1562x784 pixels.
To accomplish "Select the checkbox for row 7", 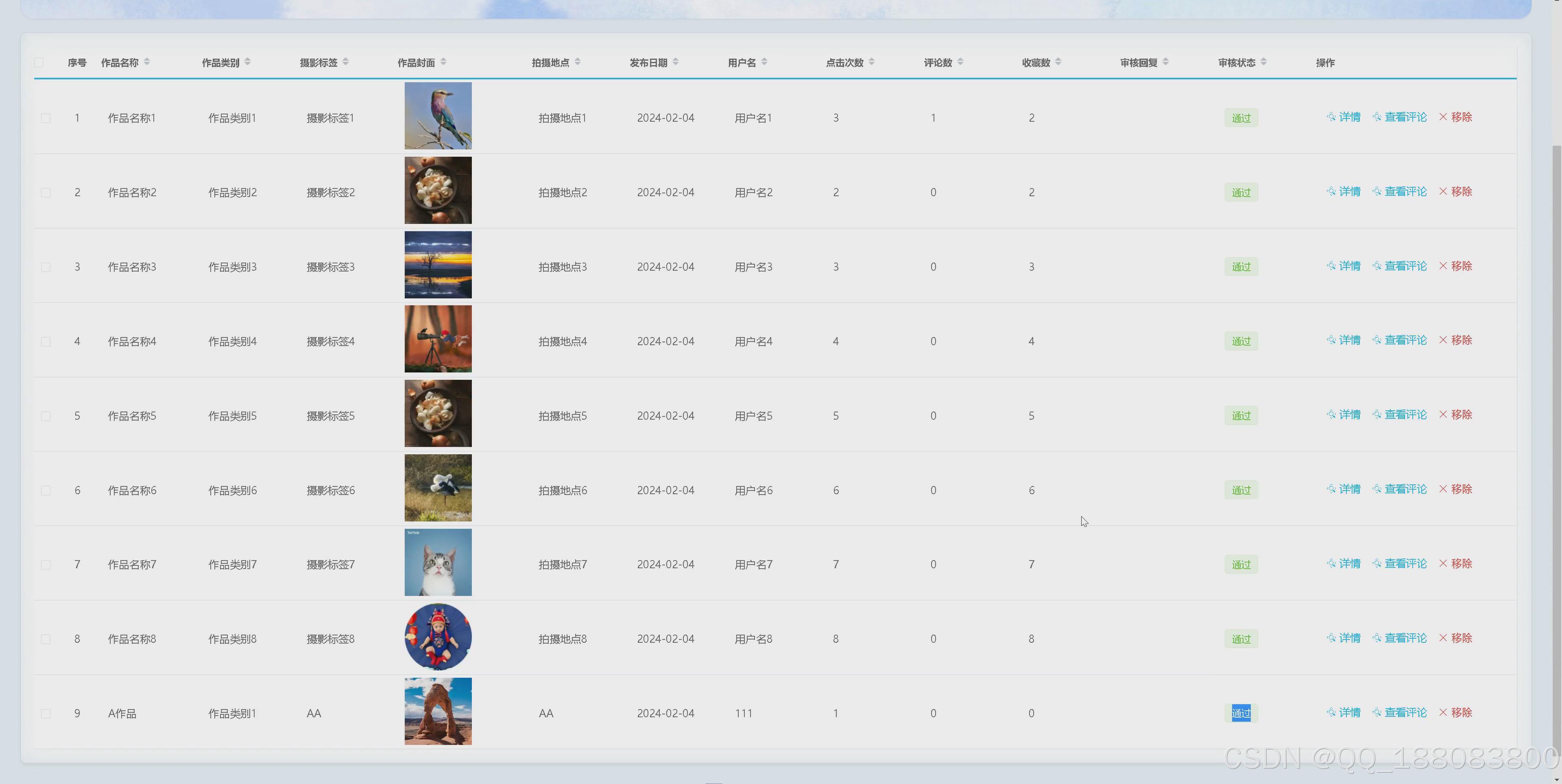I will click(46, 564).
